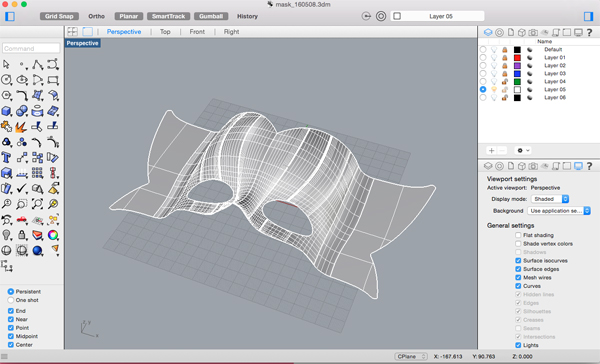This screenshot has height=364, width=600.
Task: Toggle the Near object snap
Action: coord(11,319)
